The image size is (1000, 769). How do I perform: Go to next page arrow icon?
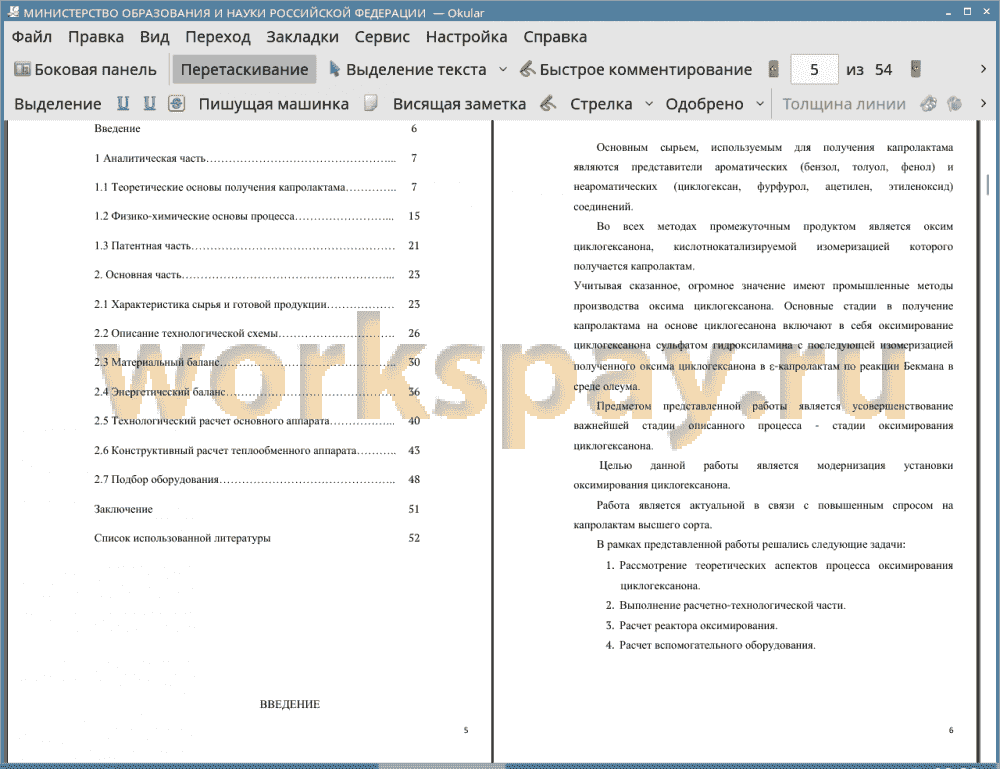pyautogui.click(x=915, y=69)
